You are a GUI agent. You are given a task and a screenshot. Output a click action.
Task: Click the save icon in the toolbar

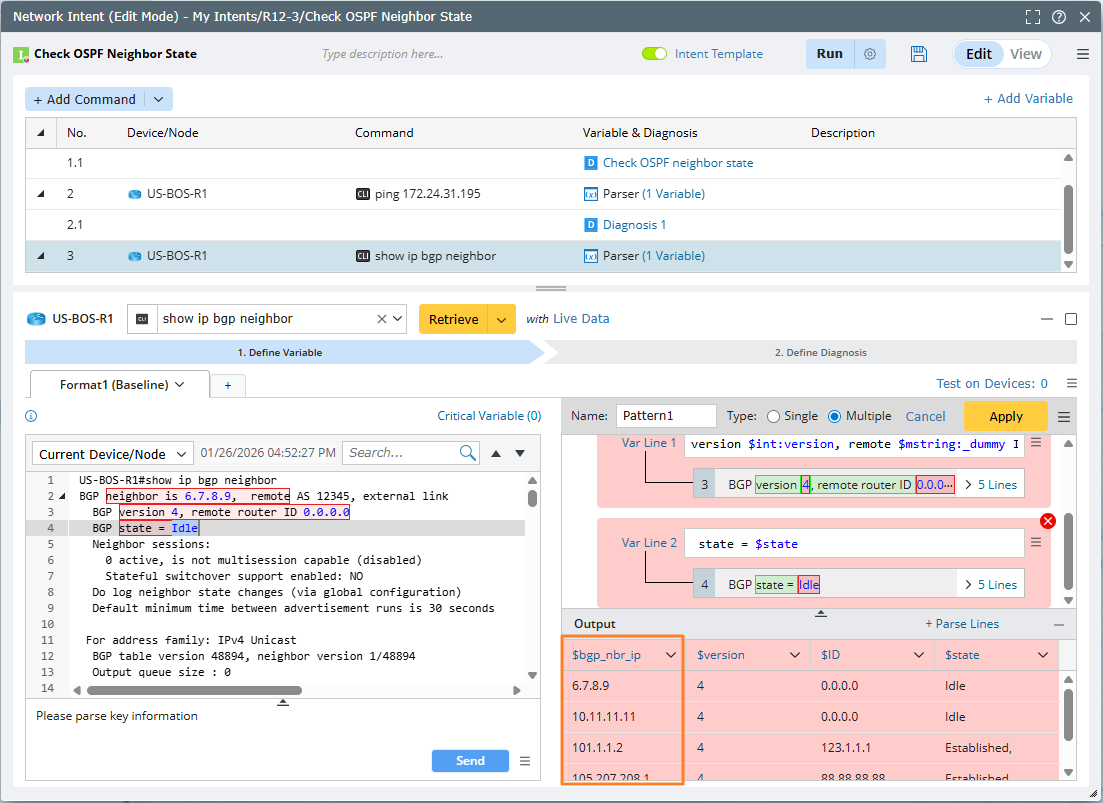tap(918, 54)
